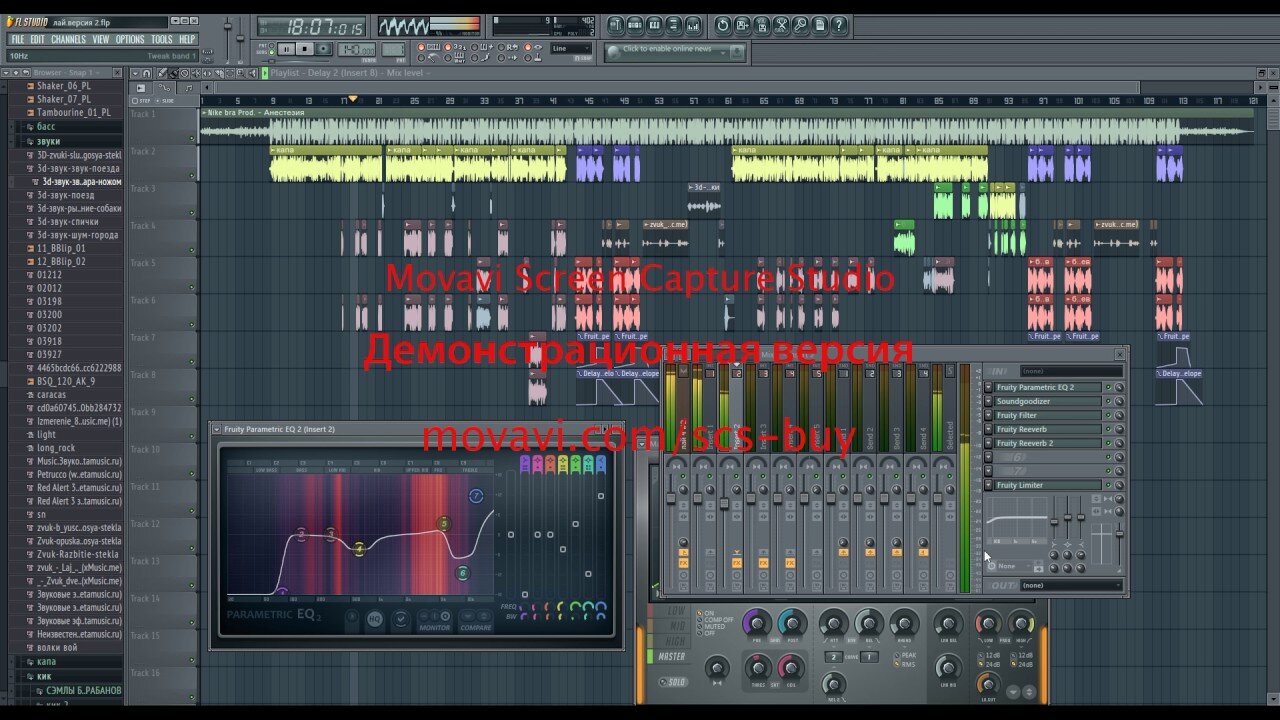Stop playback with the transport stop button
Image resolution: width=1280 pixels, height=720 pixels.
pyautogui.click(x=305, y=49)
